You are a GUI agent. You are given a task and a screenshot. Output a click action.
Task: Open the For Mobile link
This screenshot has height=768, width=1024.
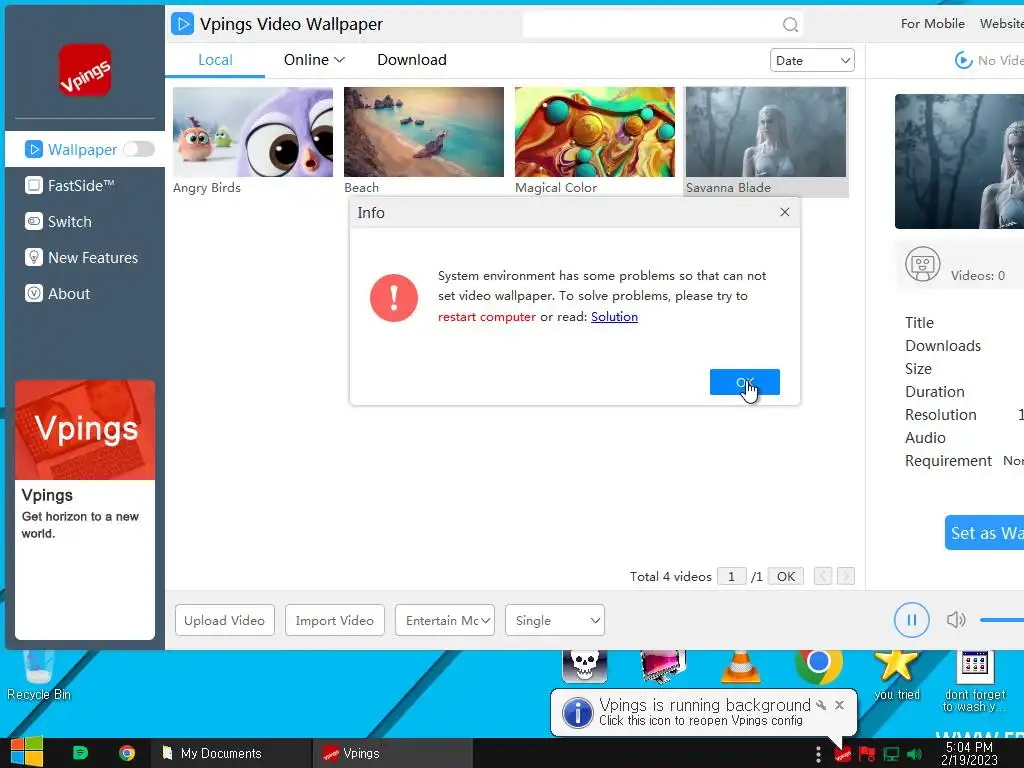coord(933,24)
